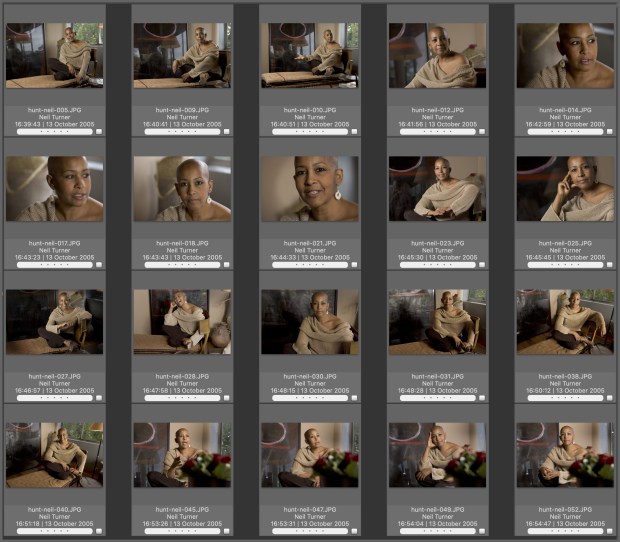Toggle the tag checkbox of hunt-neil-052.JPG
This screenshot has width=620, height=542.
coord(610,530)
